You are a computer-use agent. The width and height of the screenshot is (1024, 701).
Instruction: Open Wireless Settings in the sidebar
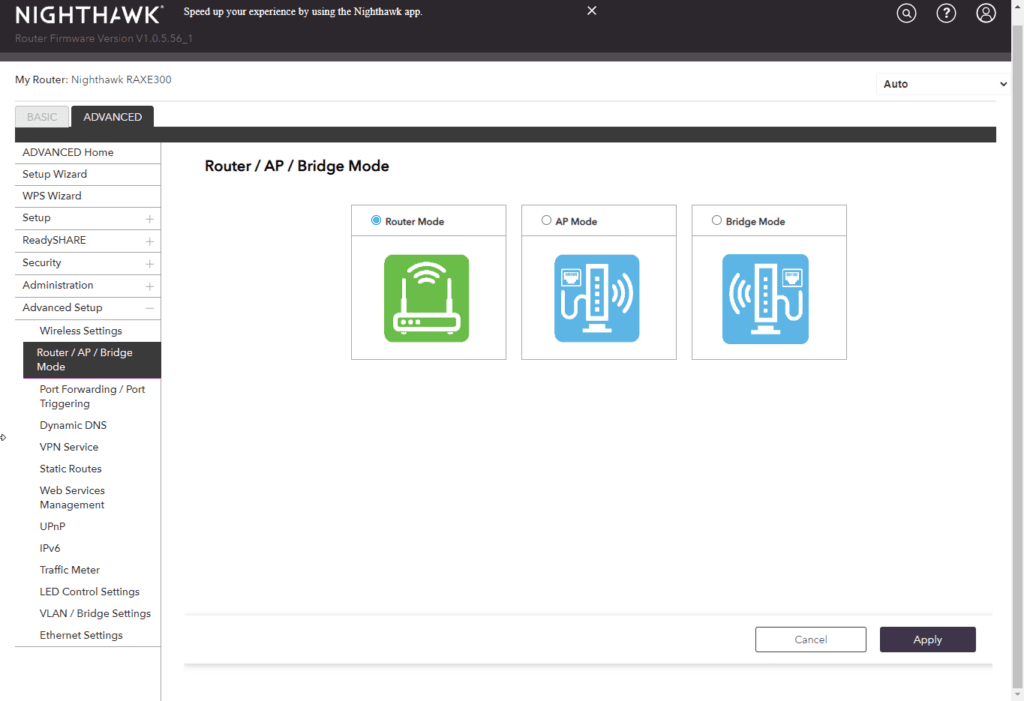81,331
